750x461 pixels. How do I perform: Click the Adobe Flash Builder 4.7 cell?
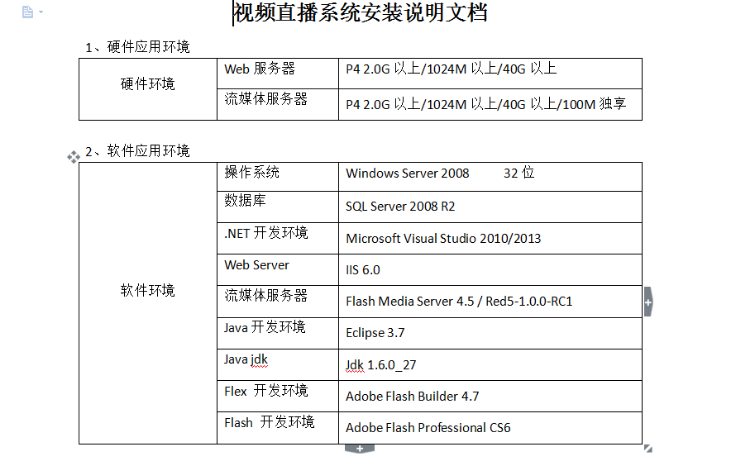(490, 396)
